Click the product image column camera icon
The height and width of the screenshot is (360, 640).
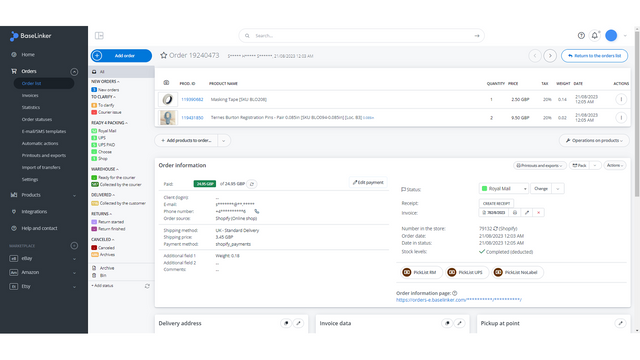coord(166,83)
